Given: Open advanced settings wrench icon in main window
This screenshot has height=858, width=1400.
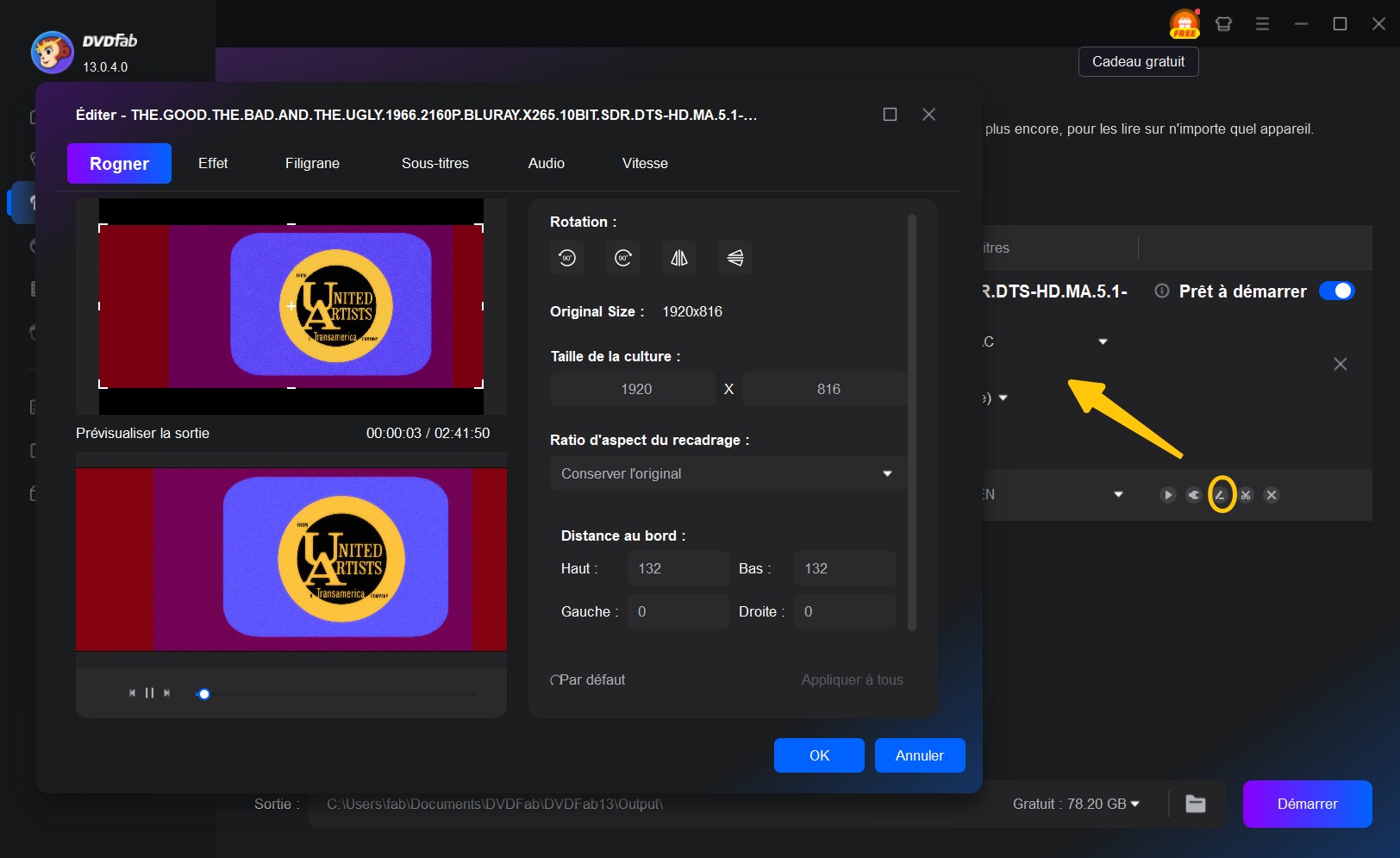Looking at the screenshot, I should click(x=1194, y=495).
